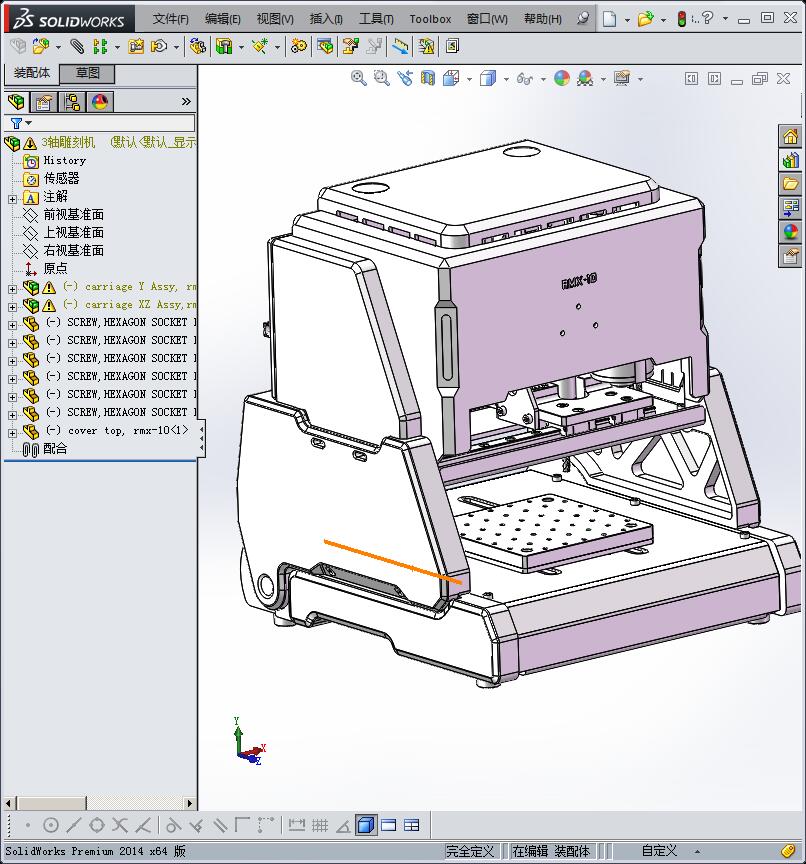The height and width of the screenshot is (864, 806).
Task: Open the Reference Geometry icon
Action: pyautogui.click(x=259, y=46)
